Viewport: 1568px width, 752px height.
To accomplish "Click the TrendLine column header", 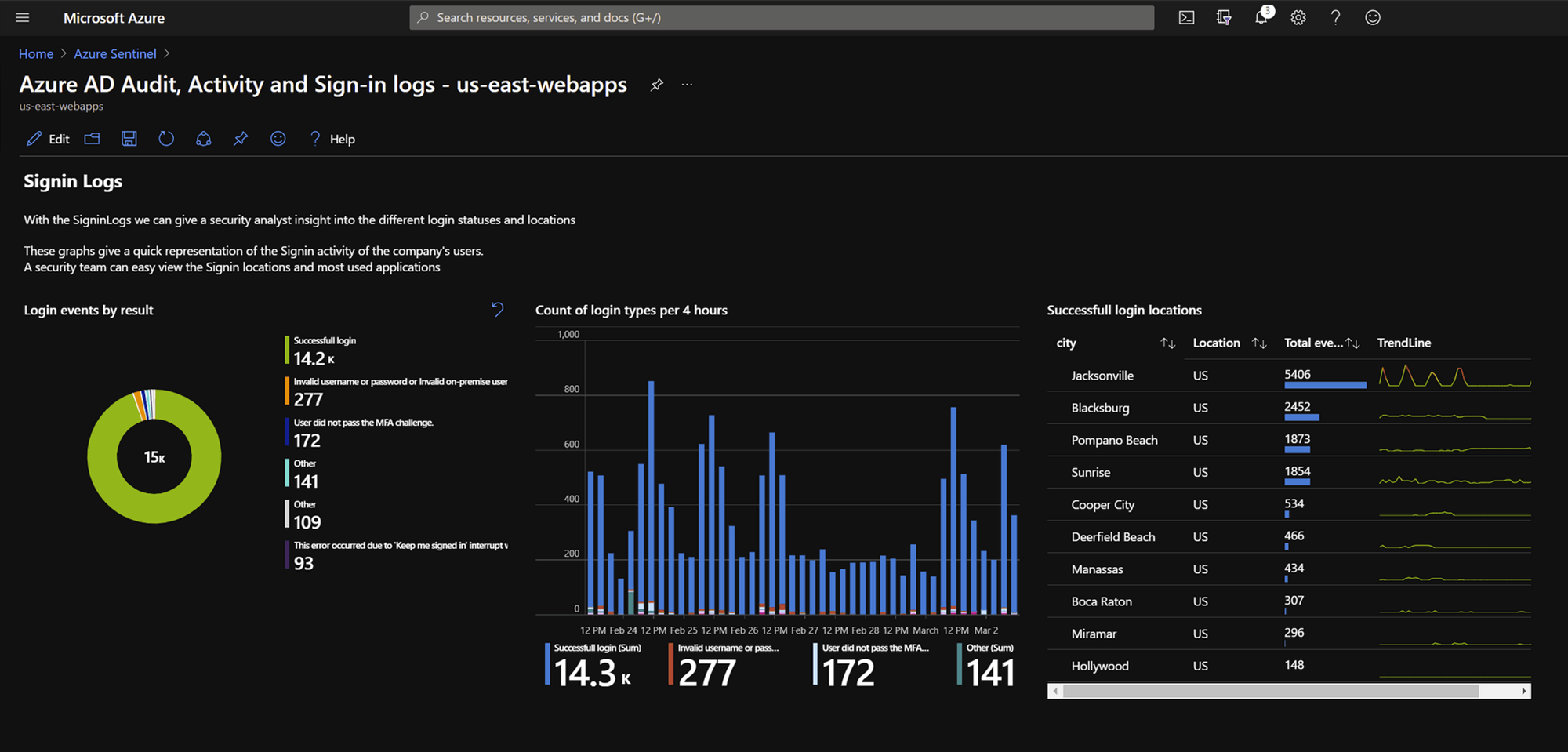I will point(1404,343).
